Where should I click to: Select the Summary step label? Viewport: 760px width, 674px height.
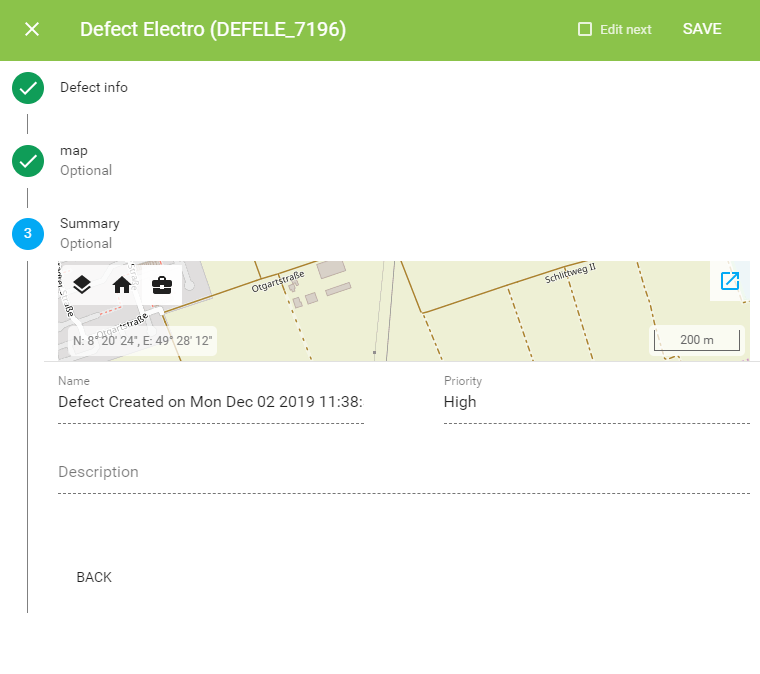point(90,223)
